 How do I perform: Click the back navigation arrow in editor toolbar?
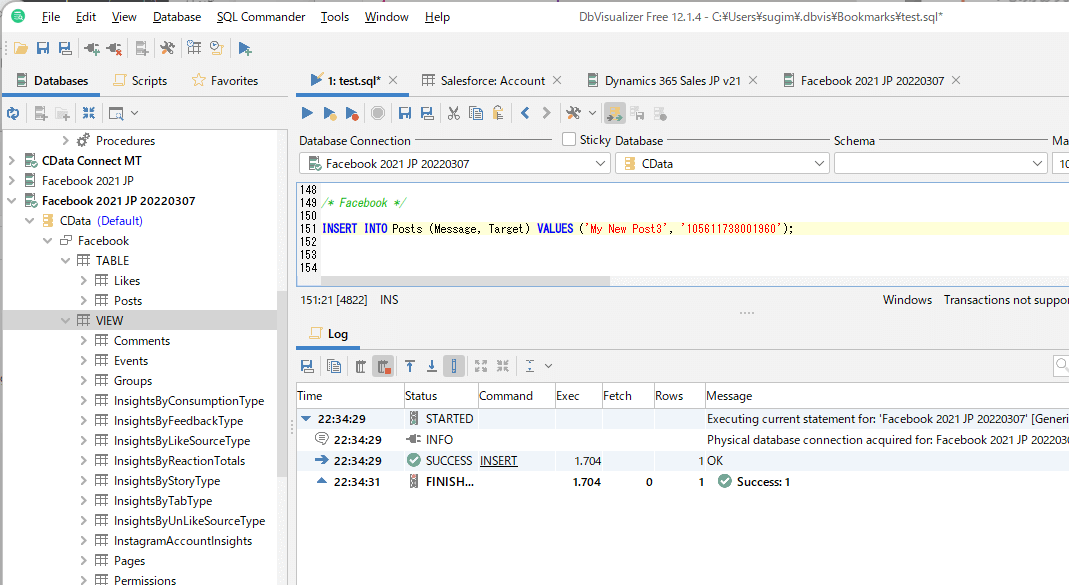pos(525,113)
